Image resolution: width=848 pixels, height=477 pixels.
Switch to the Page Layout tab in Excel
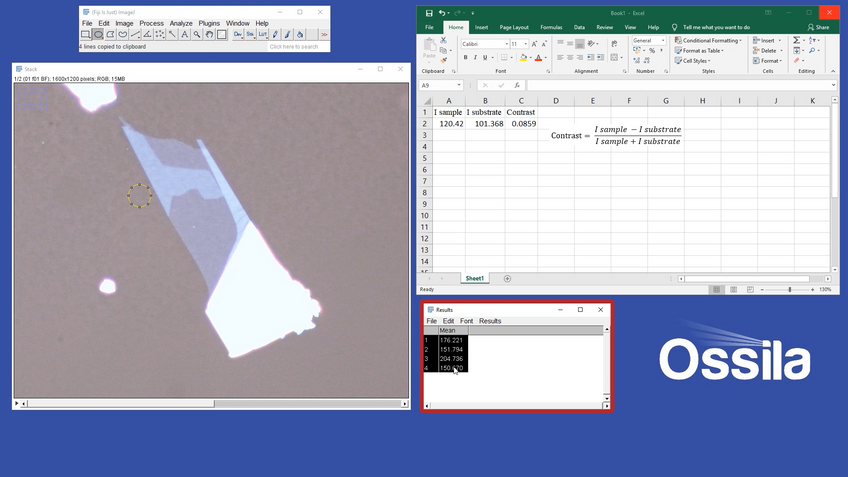[514, 27]
